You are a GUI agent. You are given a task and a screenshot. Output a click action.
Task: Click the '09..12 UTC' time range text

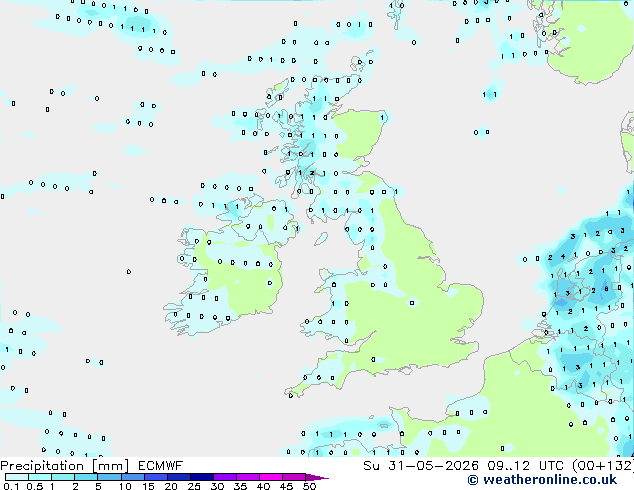click(x=525, y=466)
